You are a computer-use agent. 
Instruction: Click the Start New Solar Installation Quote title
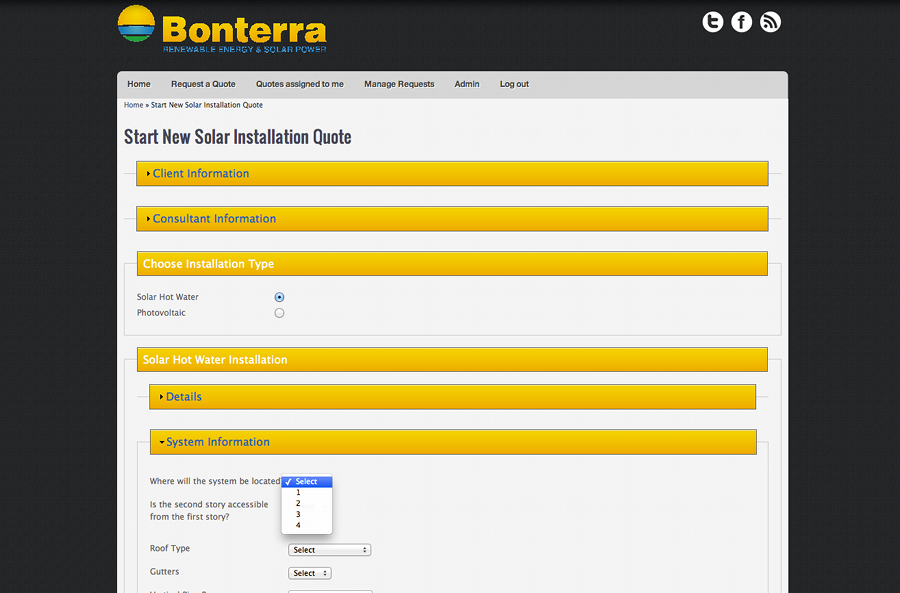(x=238, y=137)
